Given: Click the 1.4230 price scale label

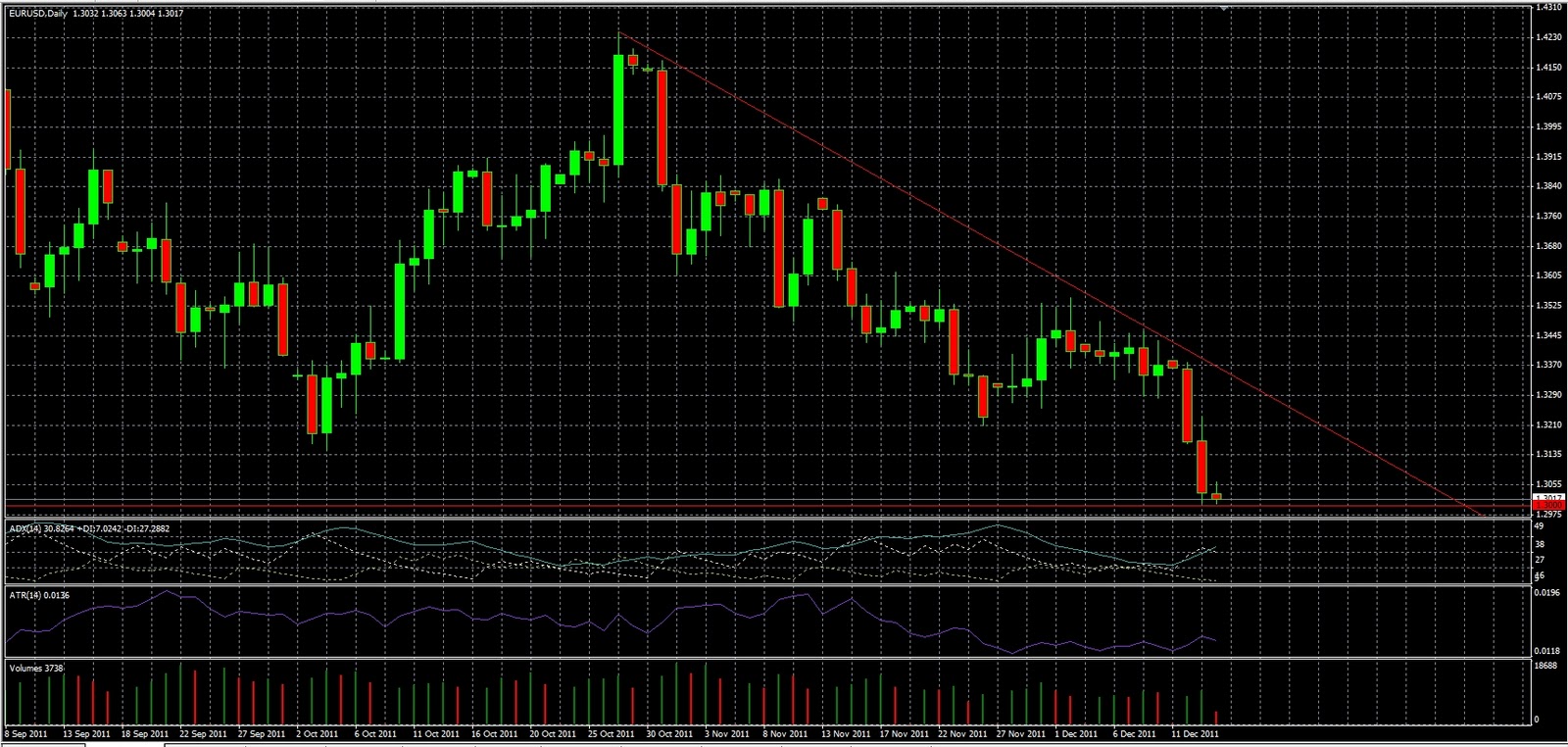Looking at the screenshot, I should tap(1549, 37).
